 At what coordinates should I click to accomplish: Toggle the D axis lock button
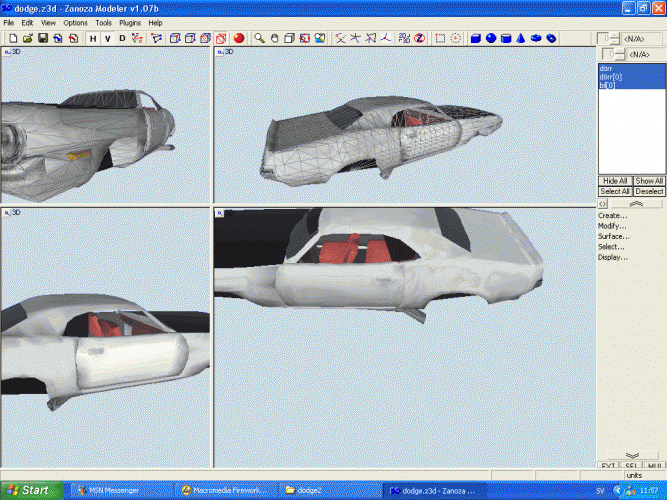click(x=123, y=38)
